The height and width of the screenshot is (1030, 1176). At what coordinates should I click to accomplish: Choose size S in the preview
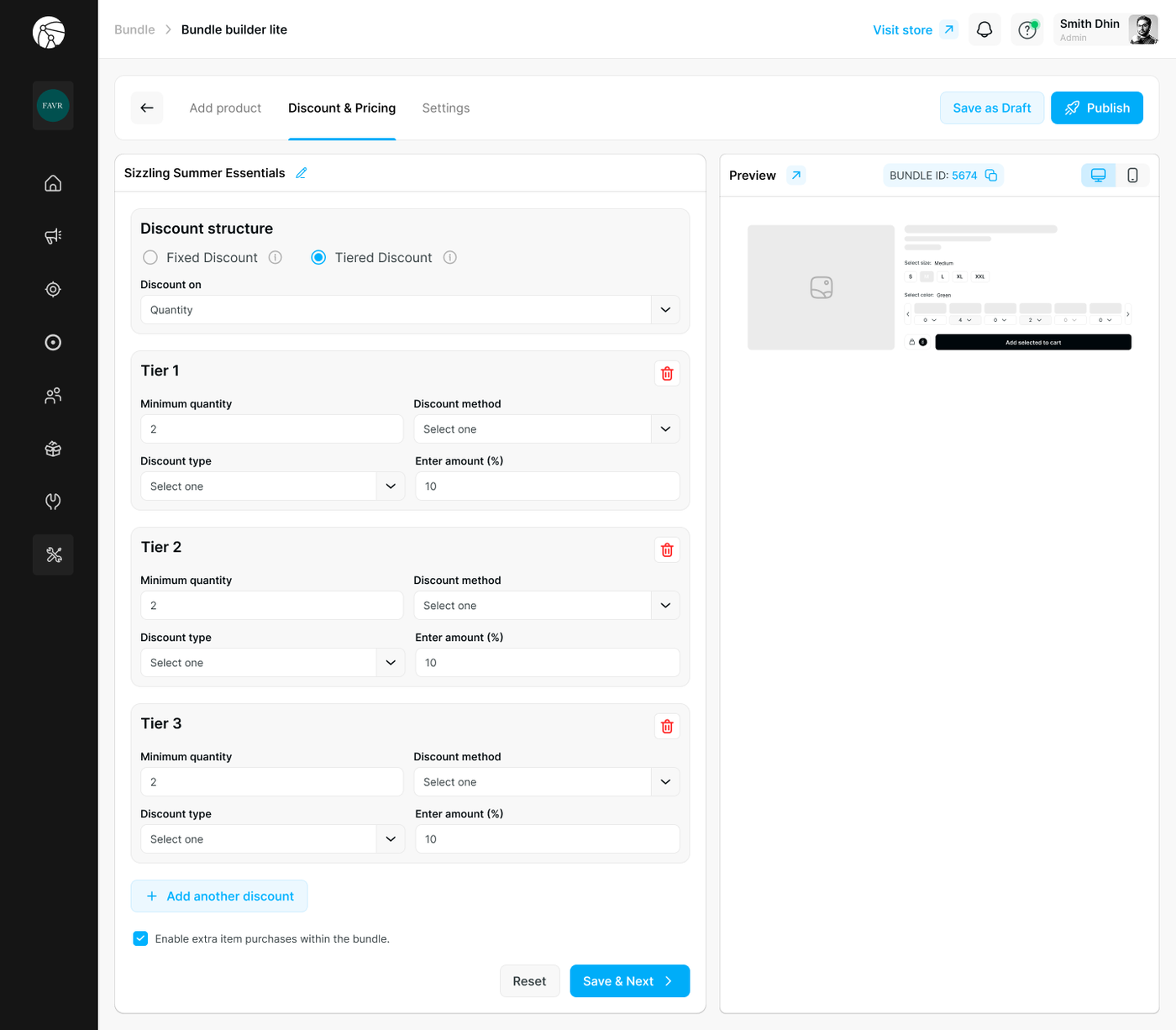(x=911, y=276)
